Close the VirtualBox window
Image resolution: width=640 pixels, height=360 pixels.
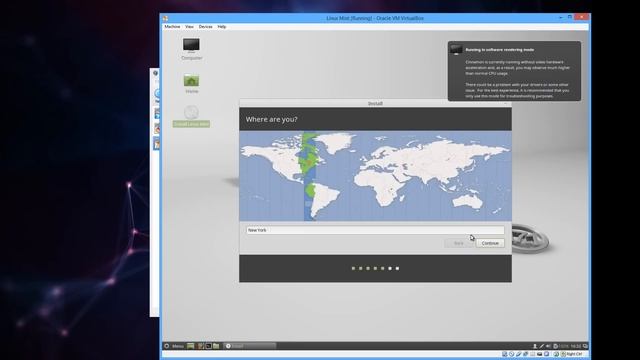[581, 17]
